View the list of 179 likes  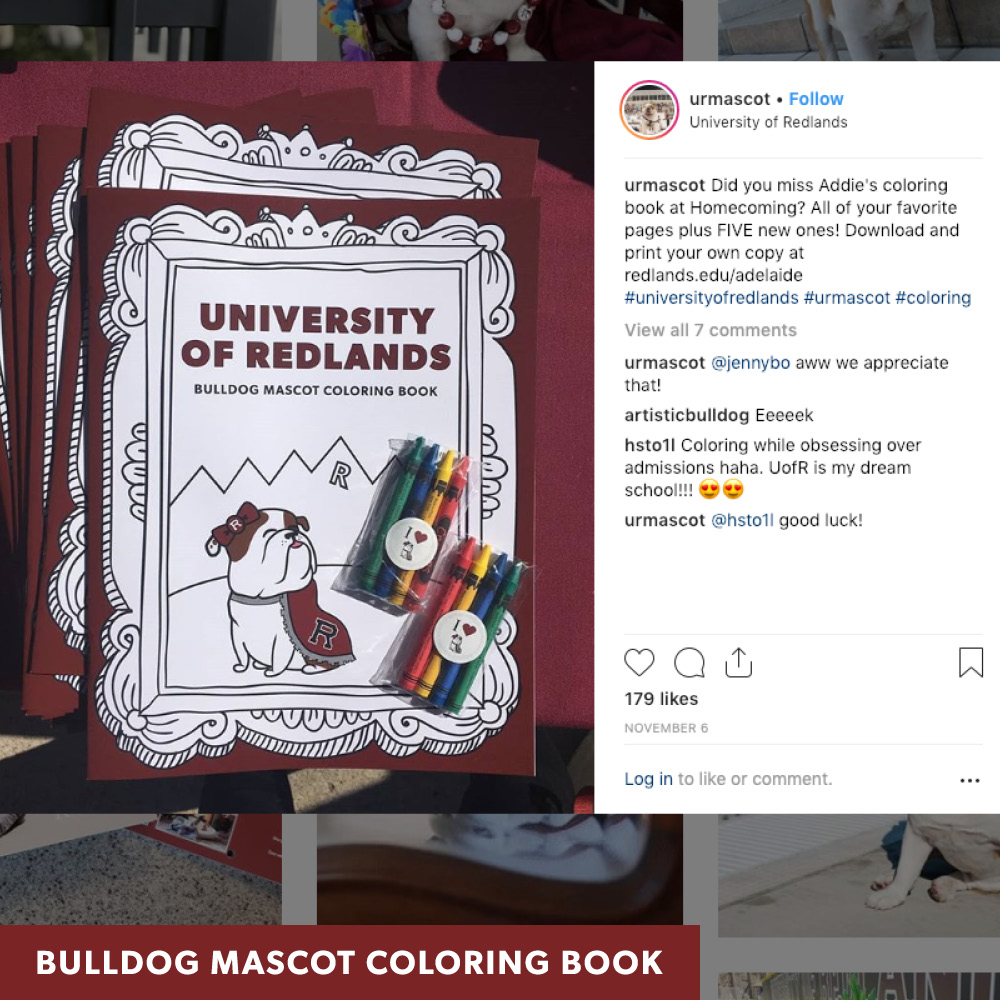(661, 699)
